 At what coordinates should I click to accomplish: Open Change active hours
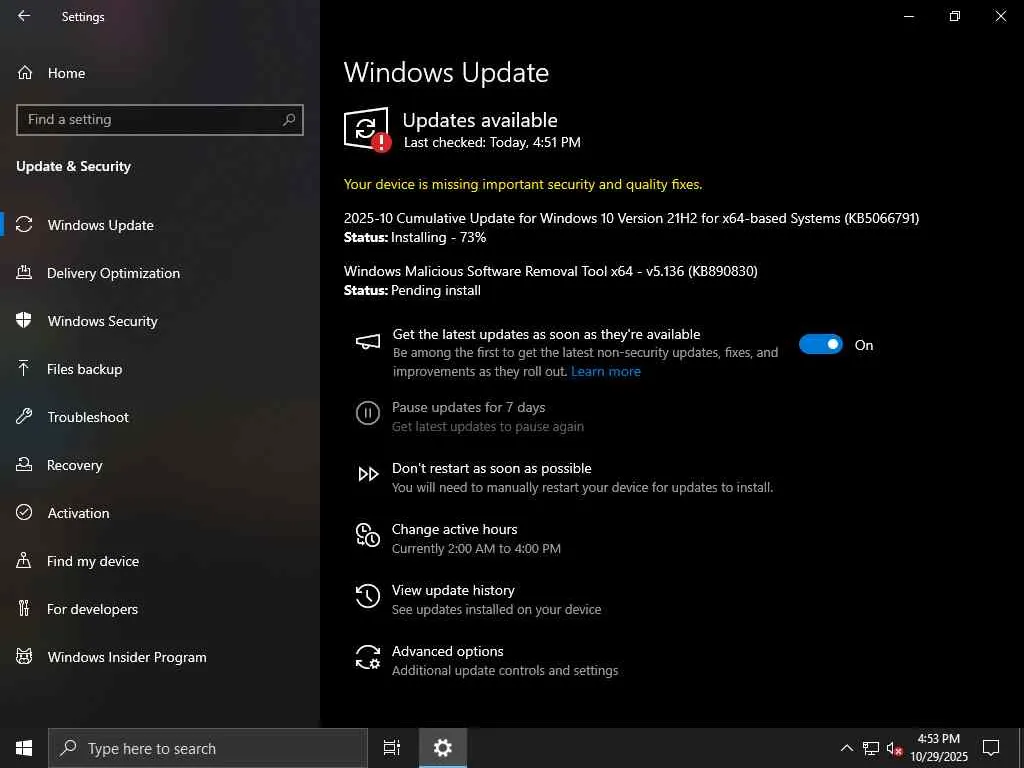(454, 529)
